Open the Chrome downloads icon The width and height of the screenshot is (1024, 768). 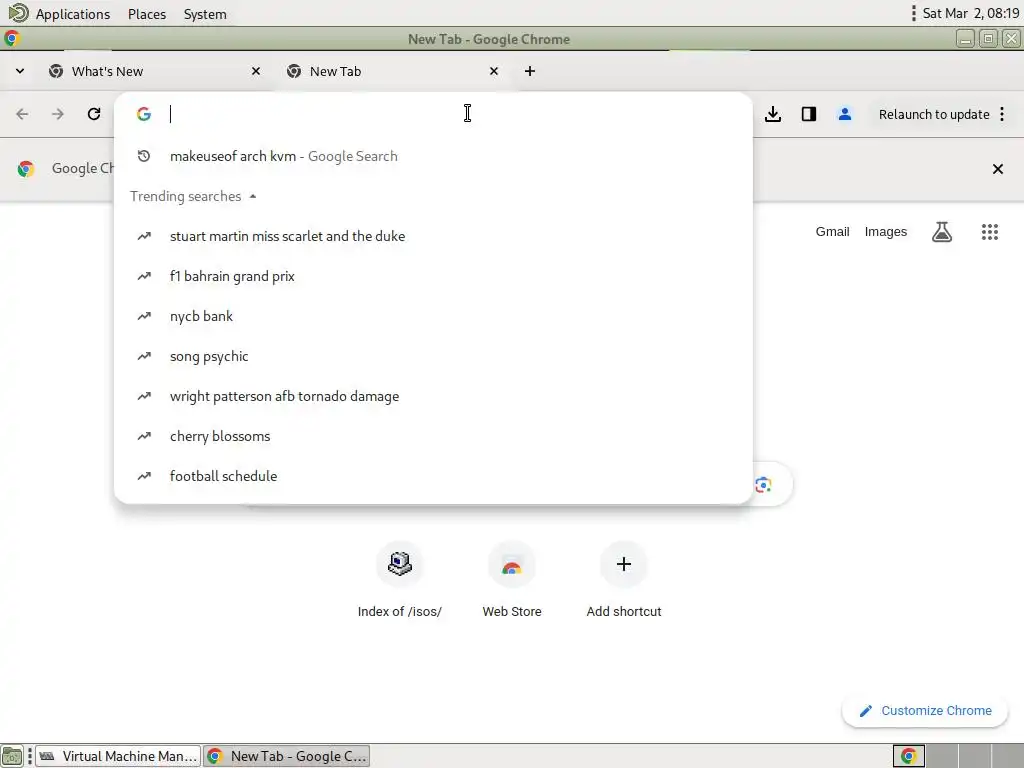click(x=773, y=114)
